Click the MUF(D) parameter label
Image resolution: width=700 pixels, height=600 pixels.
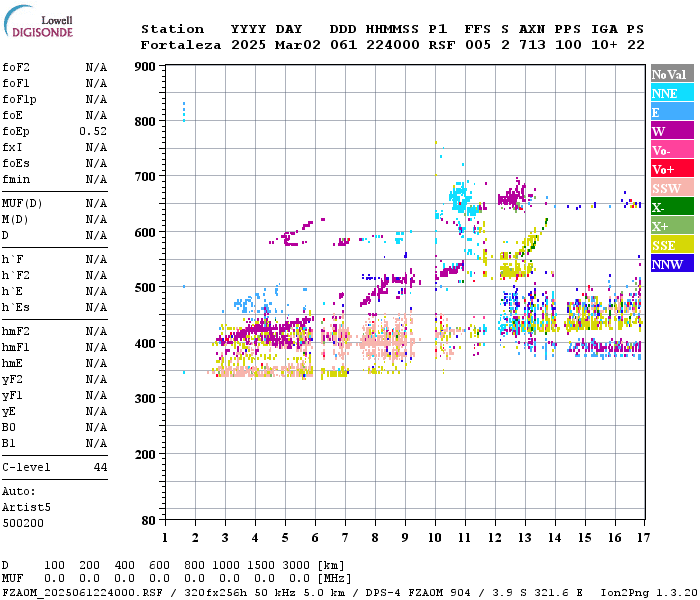[x=22, y=204]
